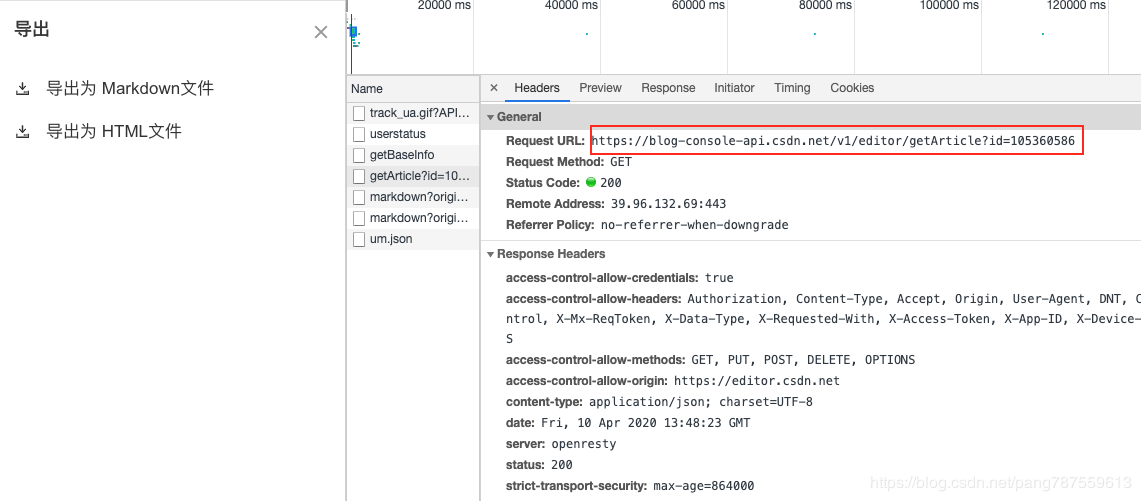
Task: Click the 100000 ms timeline marker
Action: (949, 6)
